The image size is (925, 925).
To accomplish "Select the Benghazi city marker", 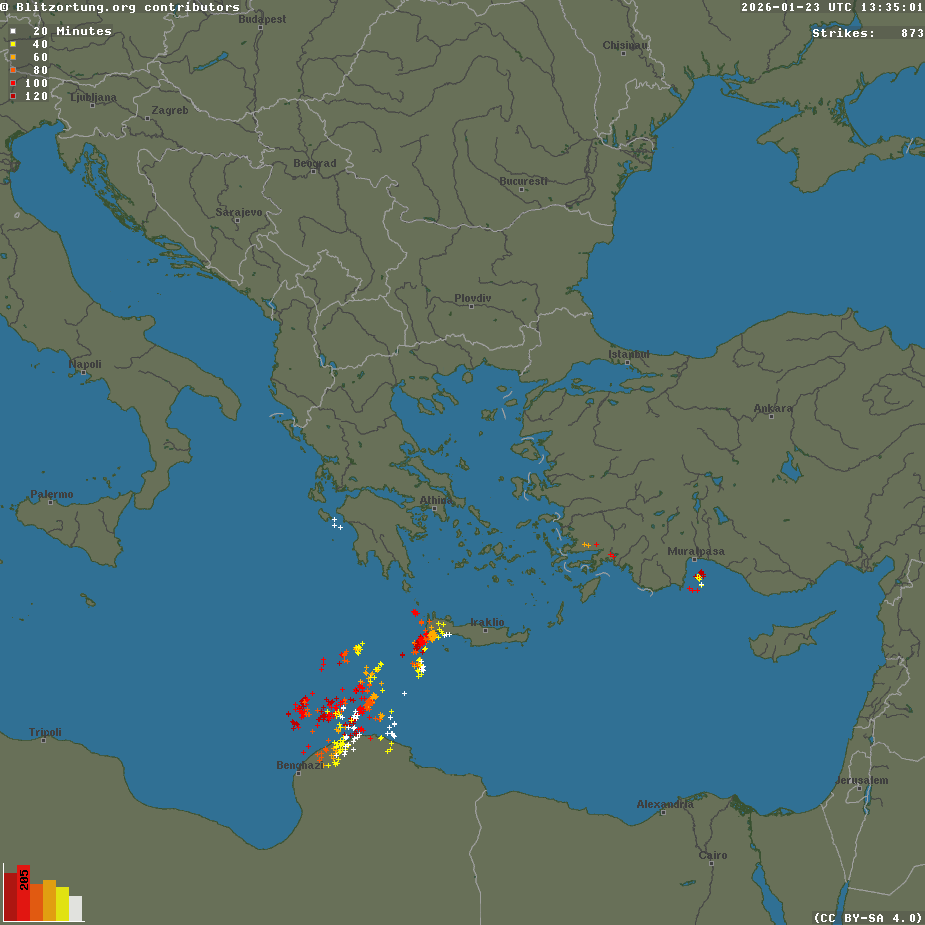I will 300,771.
